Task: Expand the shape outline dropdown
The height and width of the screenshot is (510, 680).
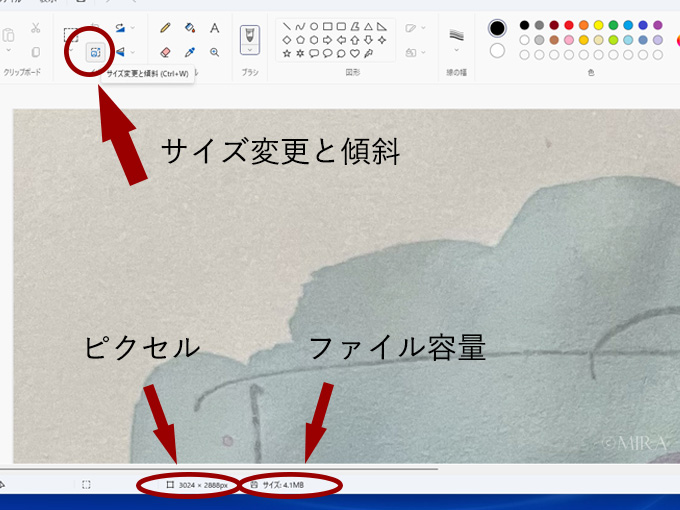Action: 414,28
